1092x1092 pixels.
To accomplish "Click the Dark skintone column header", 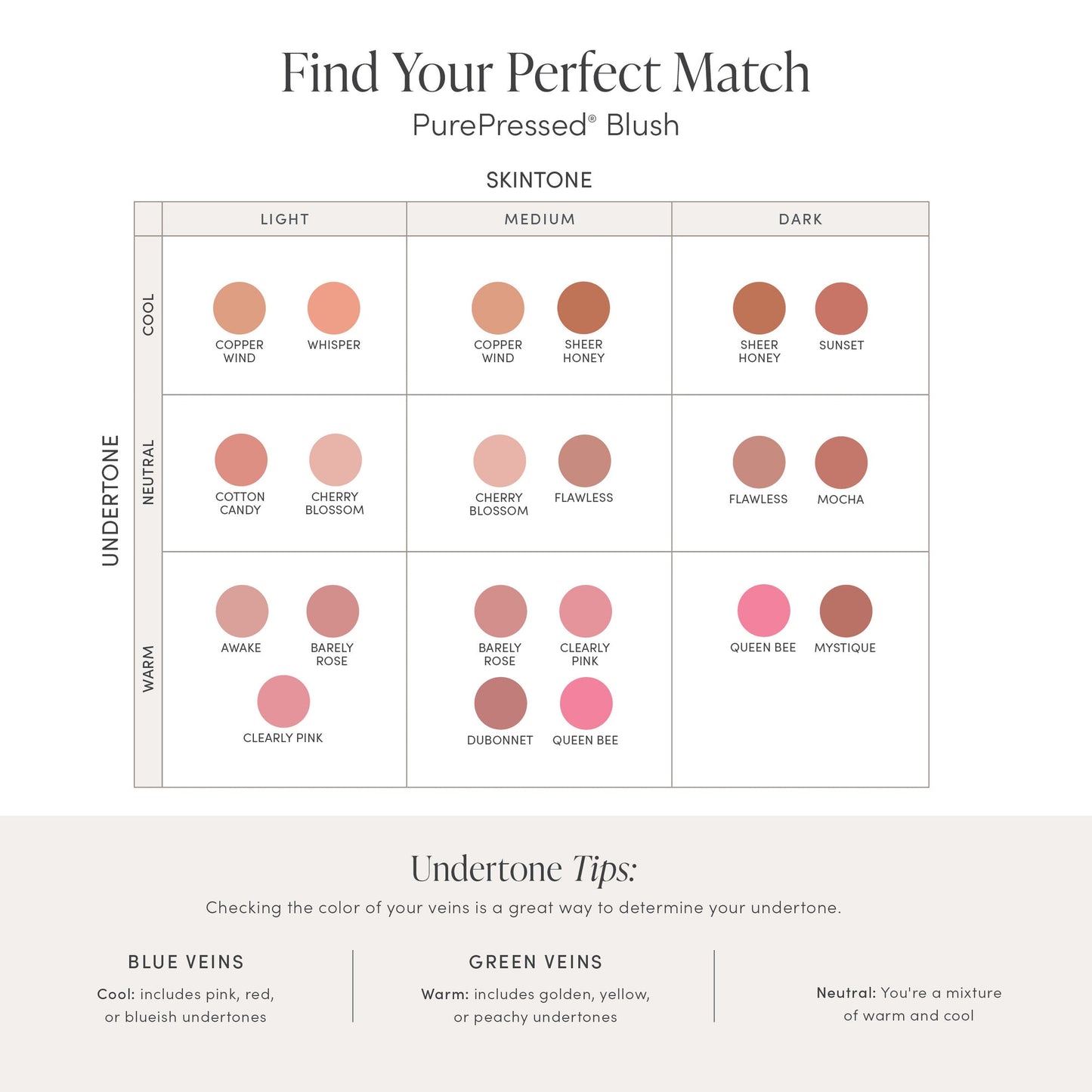I will pos(800,219).
